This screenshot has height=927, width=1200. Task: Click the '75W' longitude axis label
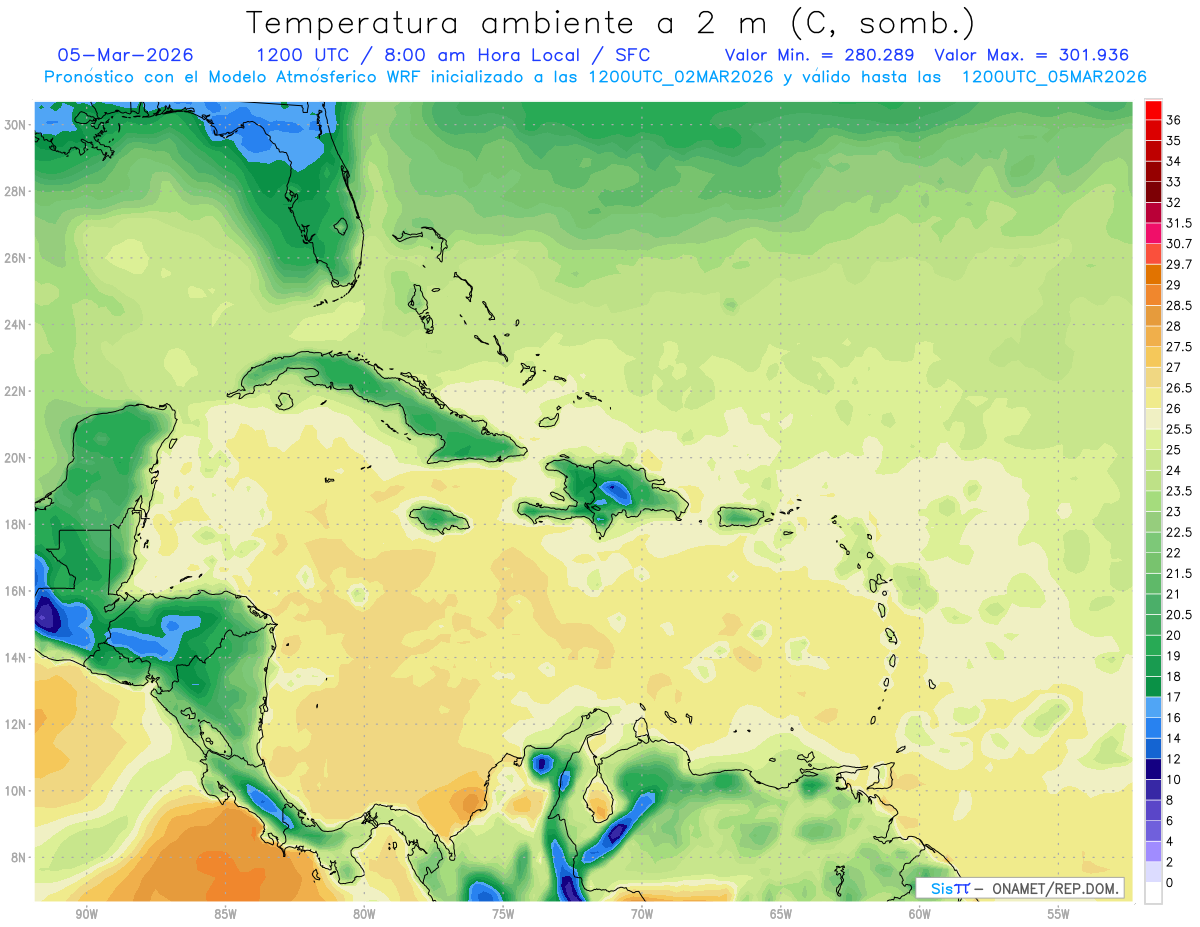click(x=503, y=914)
